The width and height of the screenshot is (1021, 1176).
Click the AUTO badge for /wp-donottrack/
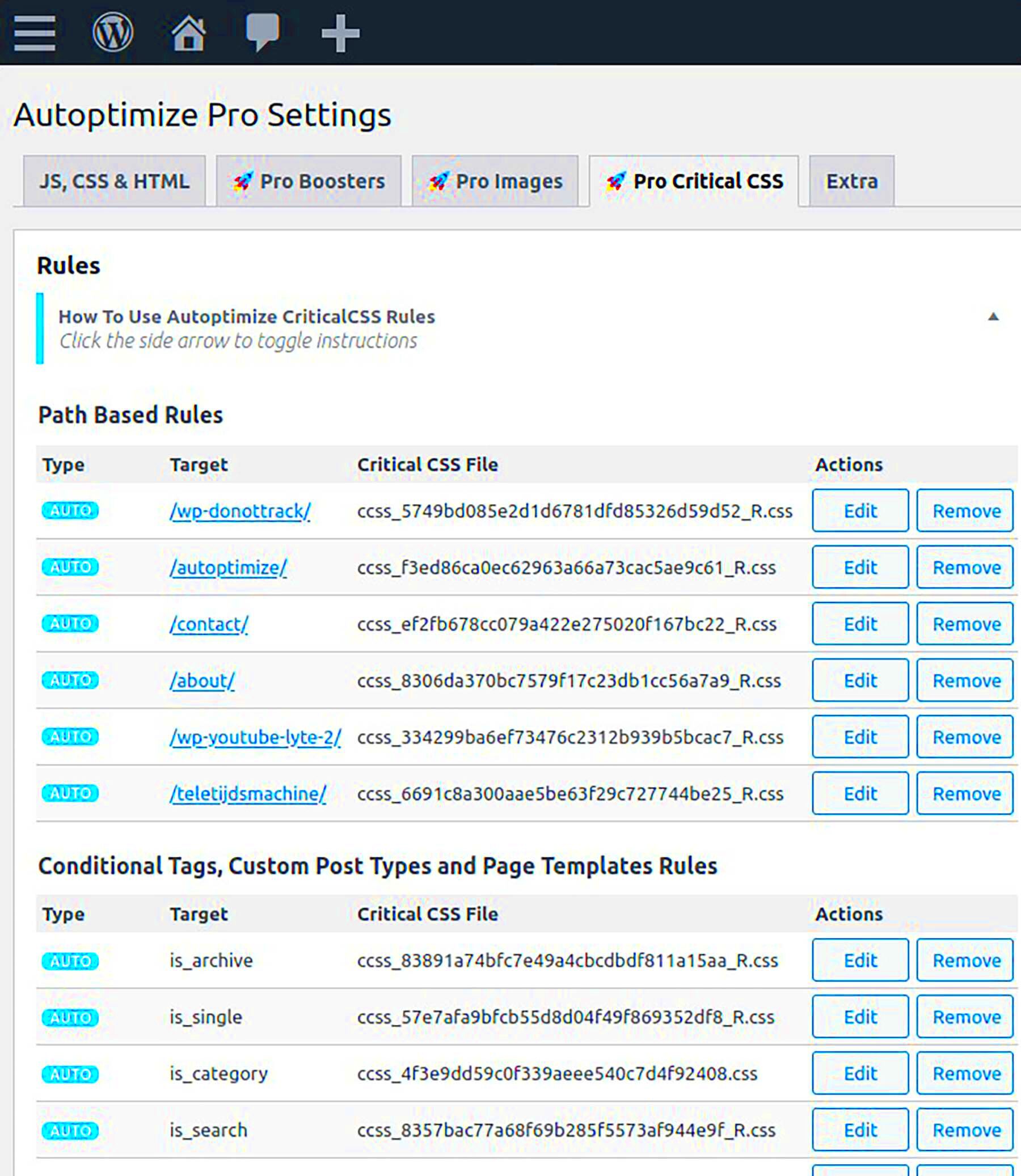point(70,510)
